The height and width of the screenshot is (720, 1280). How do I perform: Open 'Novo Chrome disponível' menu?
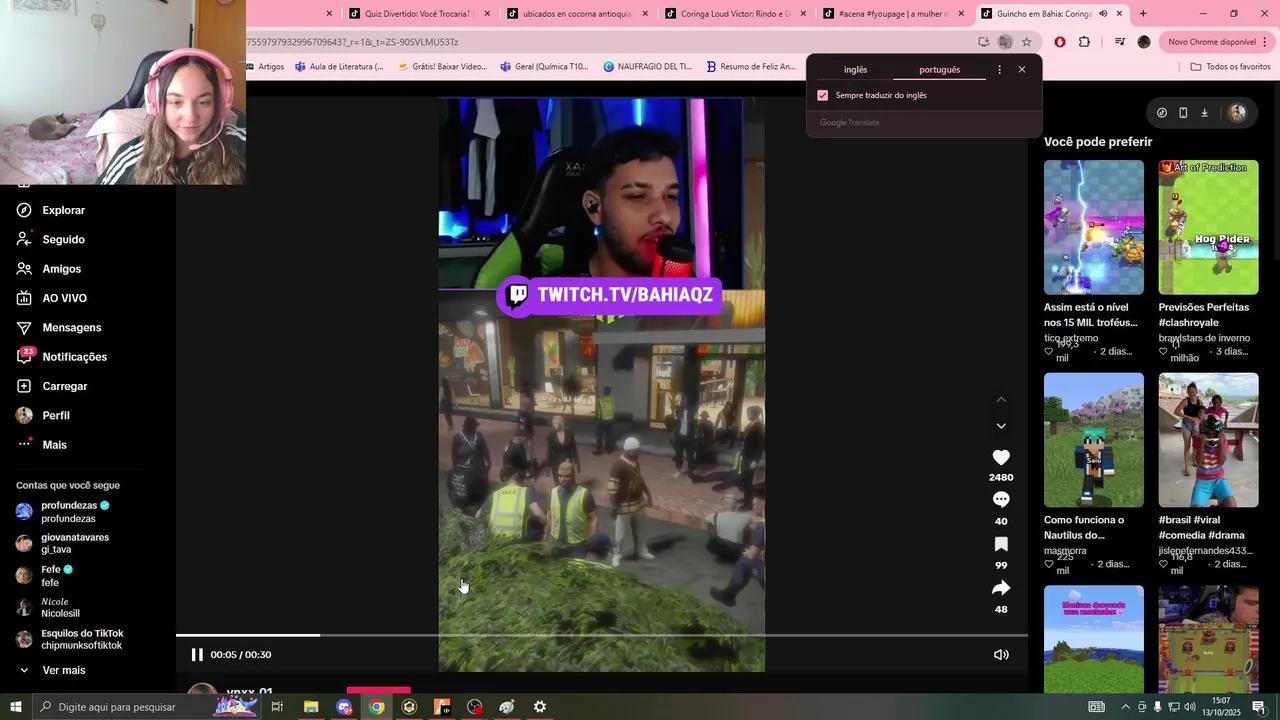(x=1217, y=42)
